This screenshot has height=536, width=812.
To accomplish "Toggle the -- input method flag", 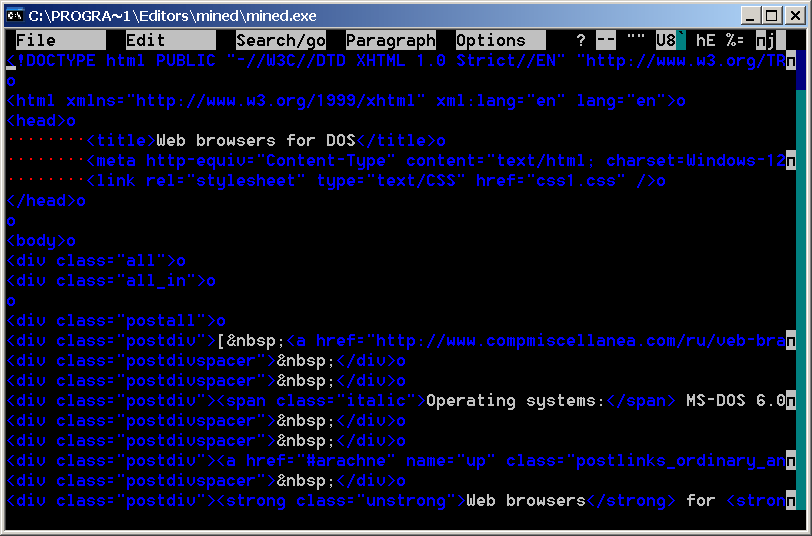I will [606, 41].
